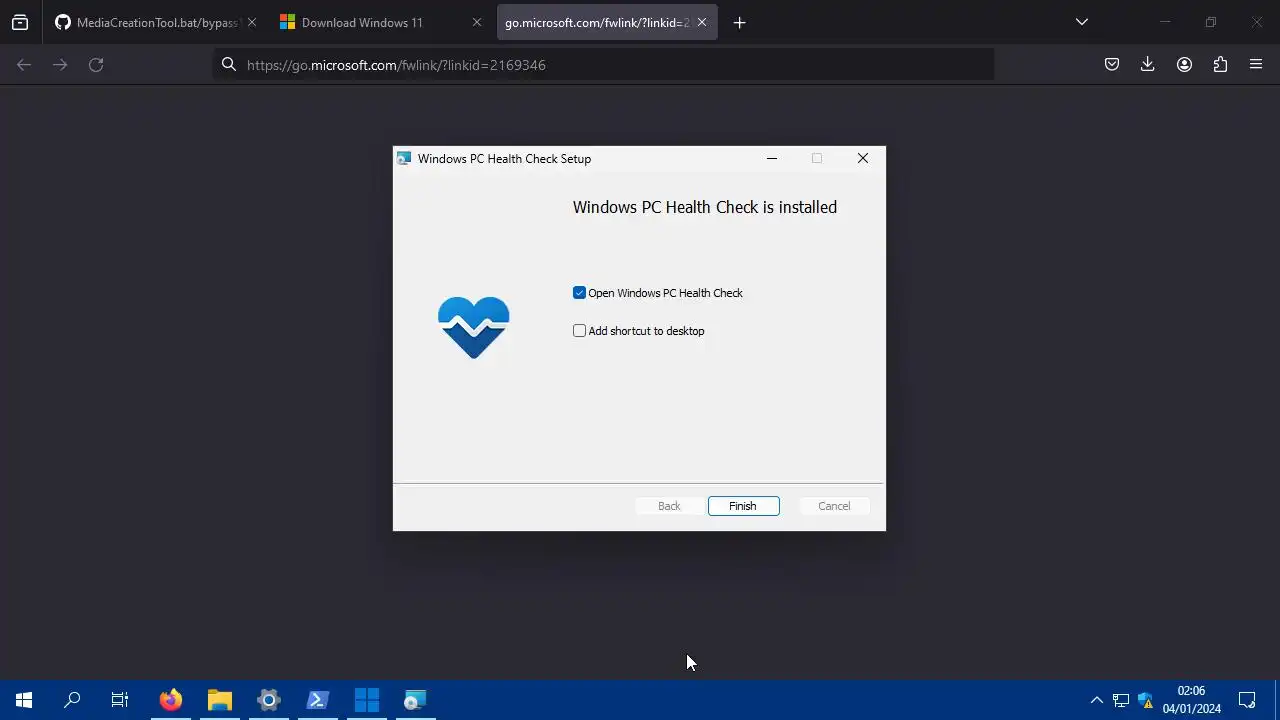Viewport: 1280px width, 720px height.
Task: Open PowerShell from taskbar
Action: coord(318,700)
